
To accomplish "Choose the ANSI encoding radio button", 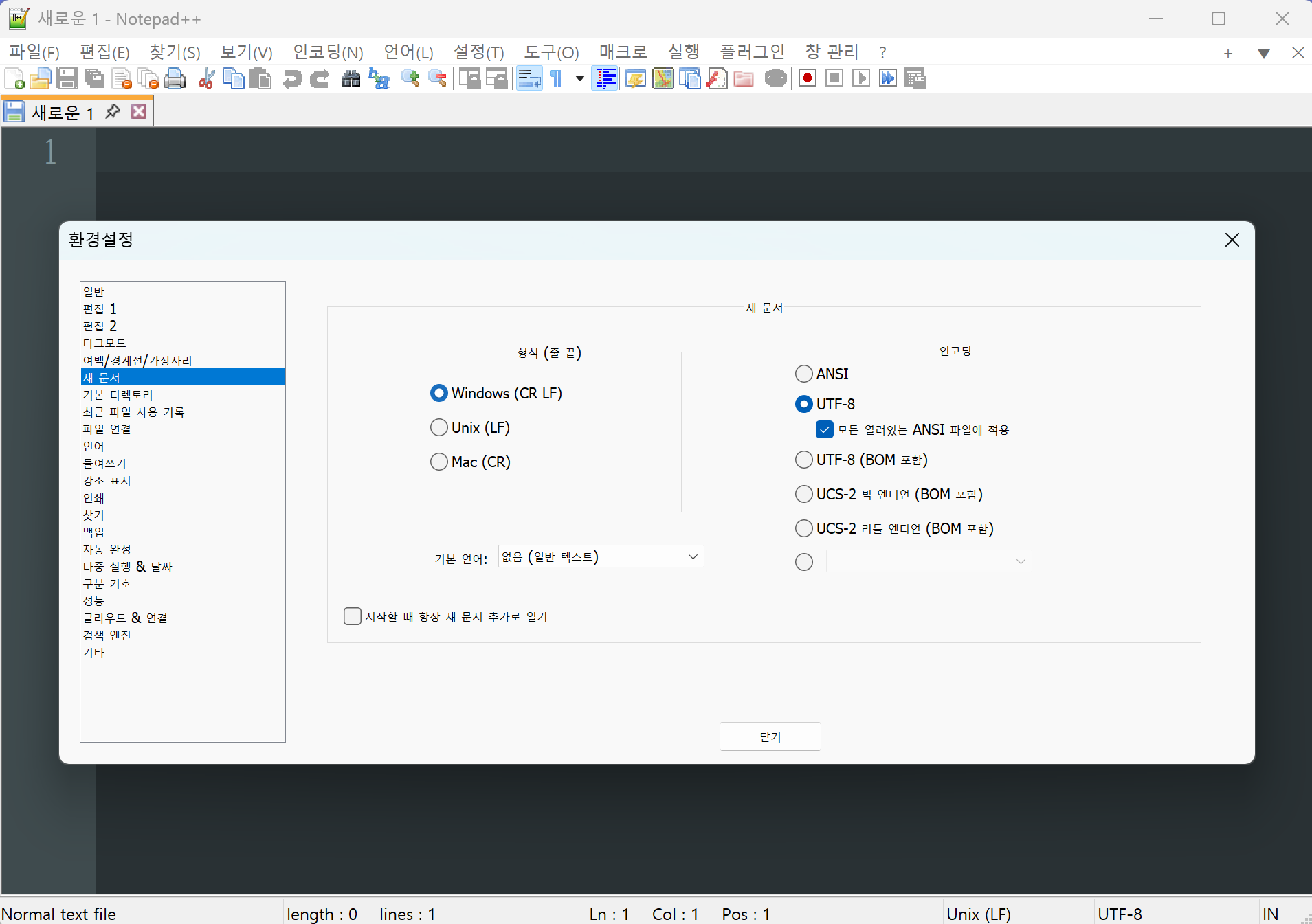I will pyautogui.click(x=803, y=374).
